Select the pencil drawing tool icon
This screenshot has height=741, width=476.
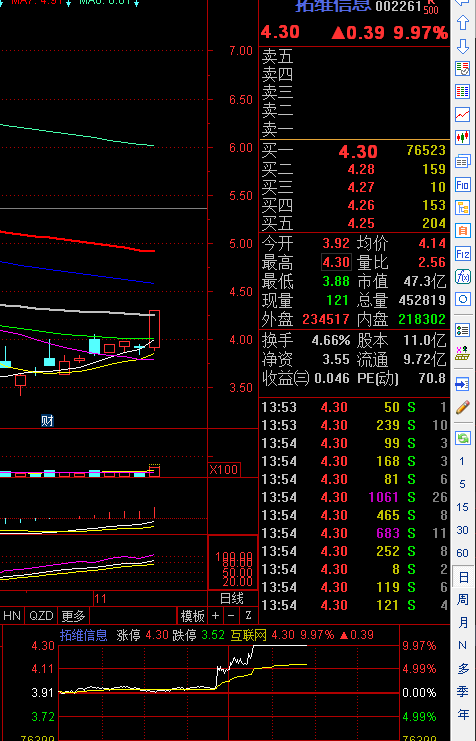463,407
